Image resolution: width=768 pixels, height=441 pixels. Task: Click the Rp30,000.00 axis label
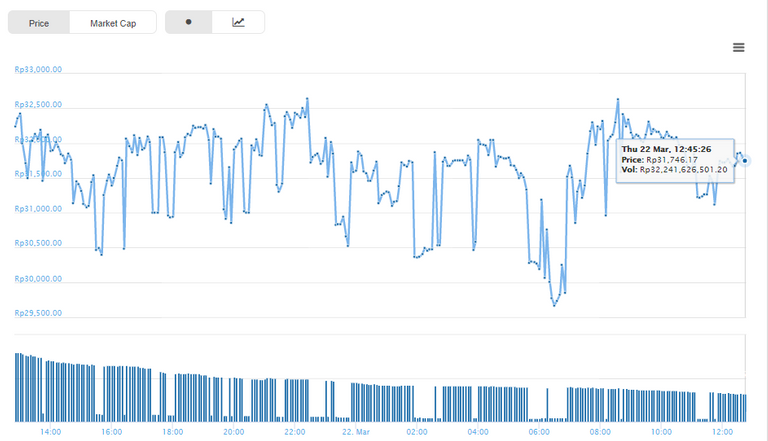(x=38, y=279)
